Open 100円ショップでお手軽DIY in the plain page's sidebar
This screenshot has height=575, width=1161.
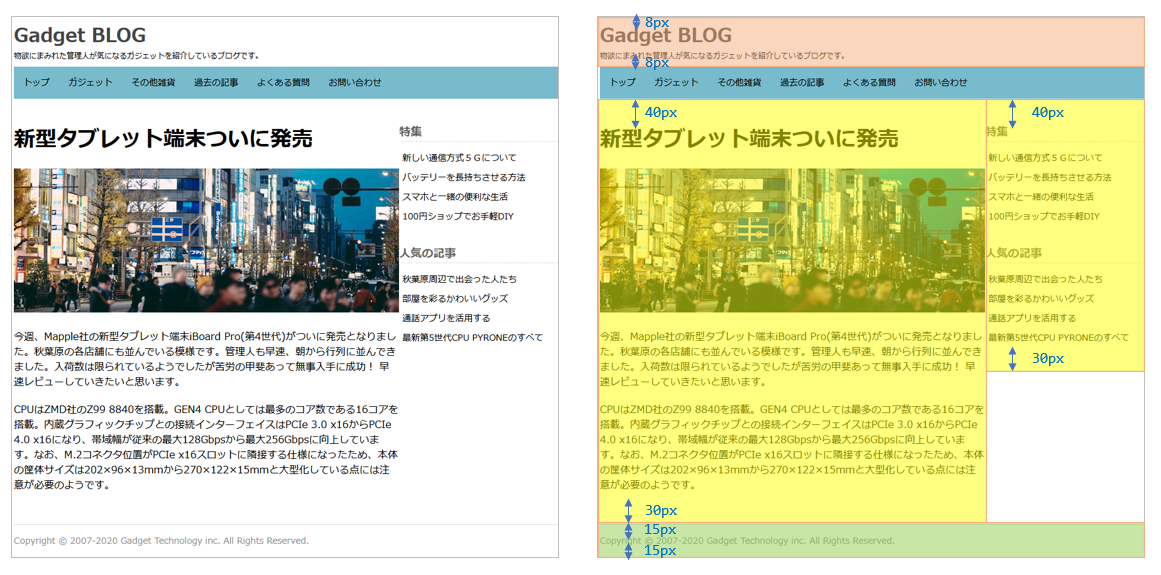(458, 216)
